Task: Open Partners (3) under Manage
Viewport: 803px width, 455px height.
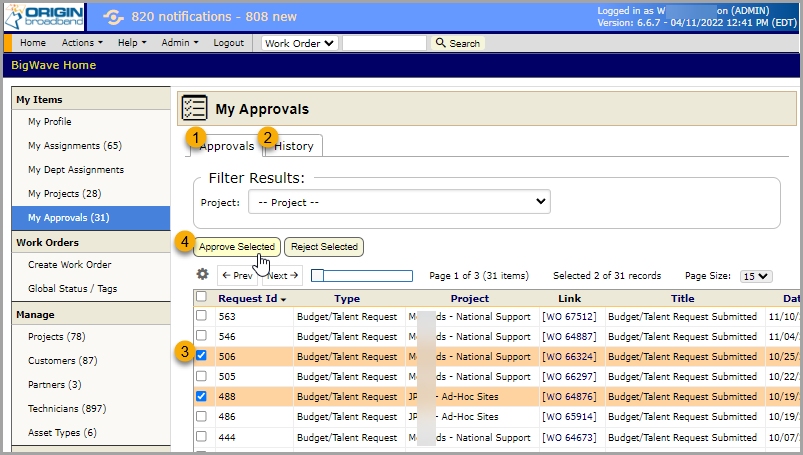Action: click(x=55, y=385)
